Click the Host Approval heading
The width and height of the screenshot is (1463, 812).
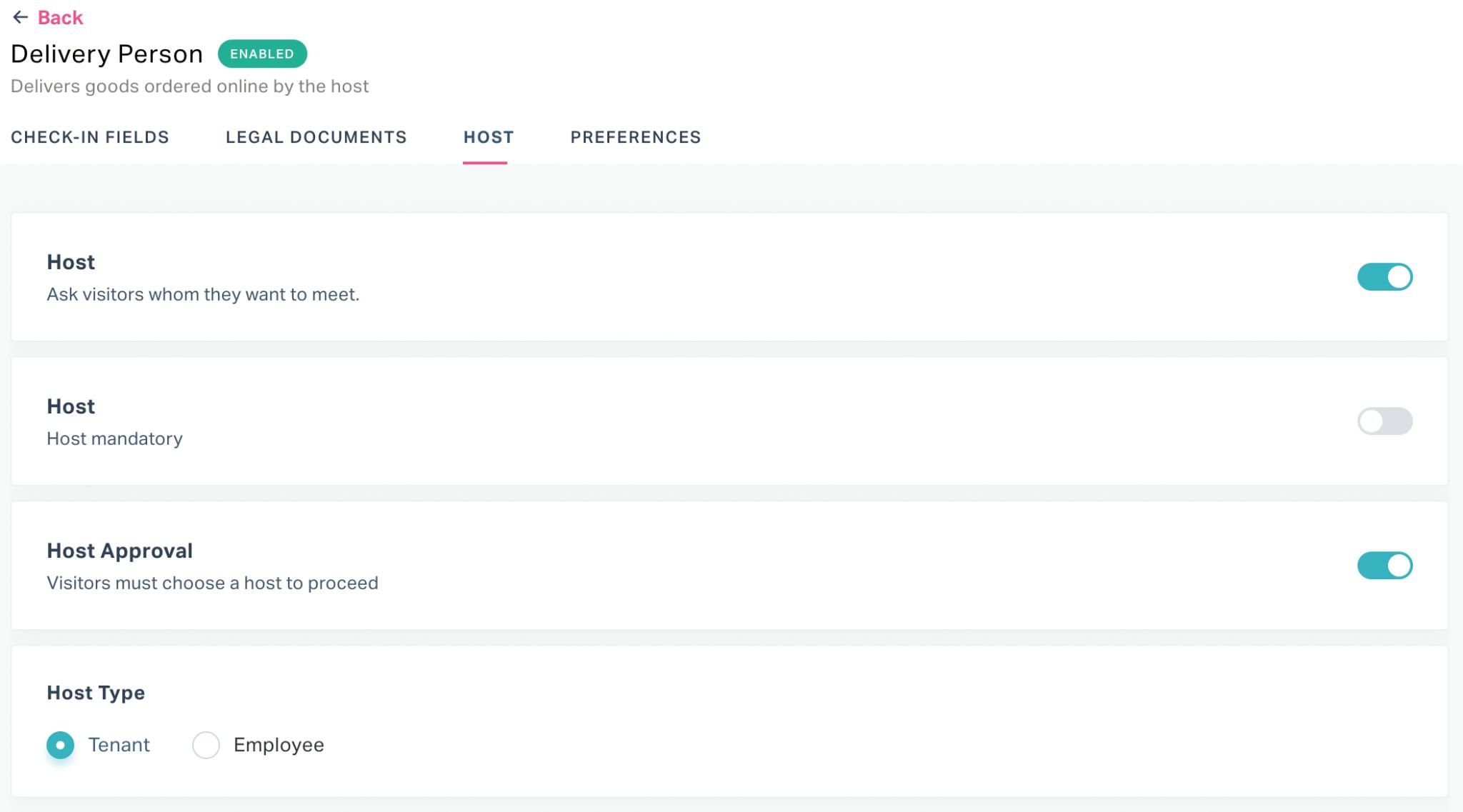[x=120, y=551]
